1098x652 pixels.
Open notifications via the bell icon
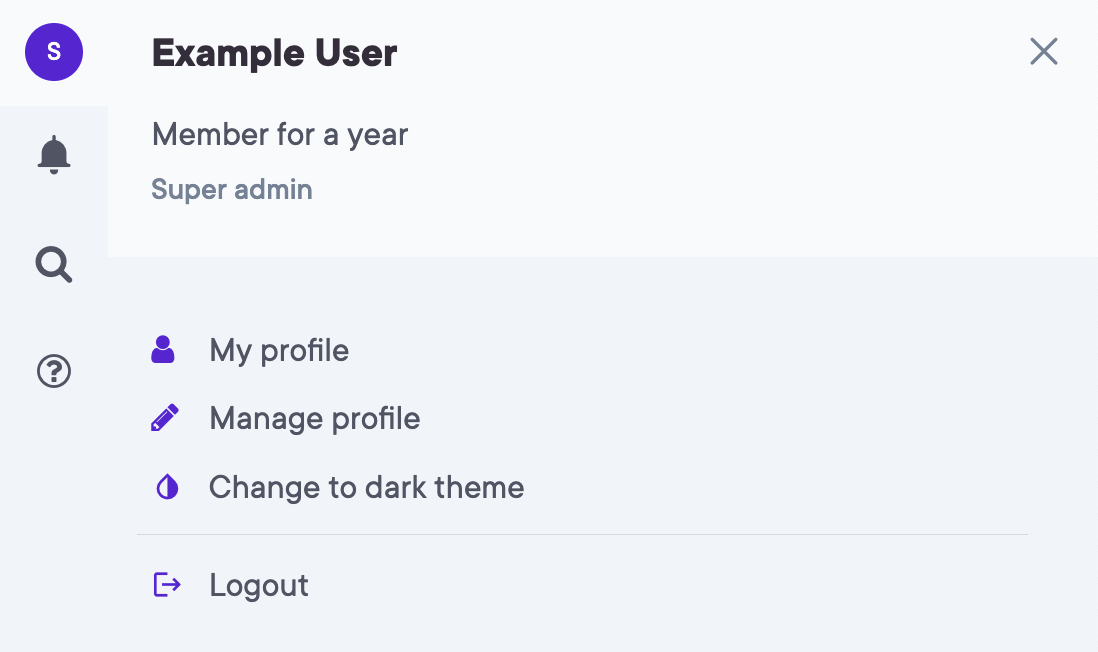point(54,155)
